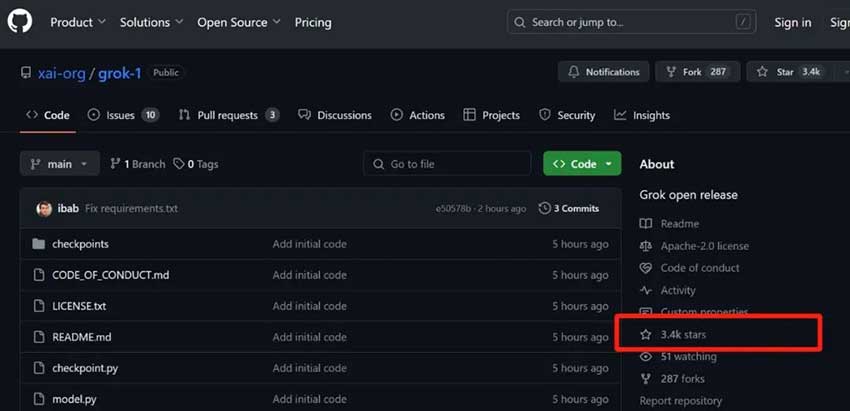
Task: Switch to the Insights tab
Action: point(641,115)
